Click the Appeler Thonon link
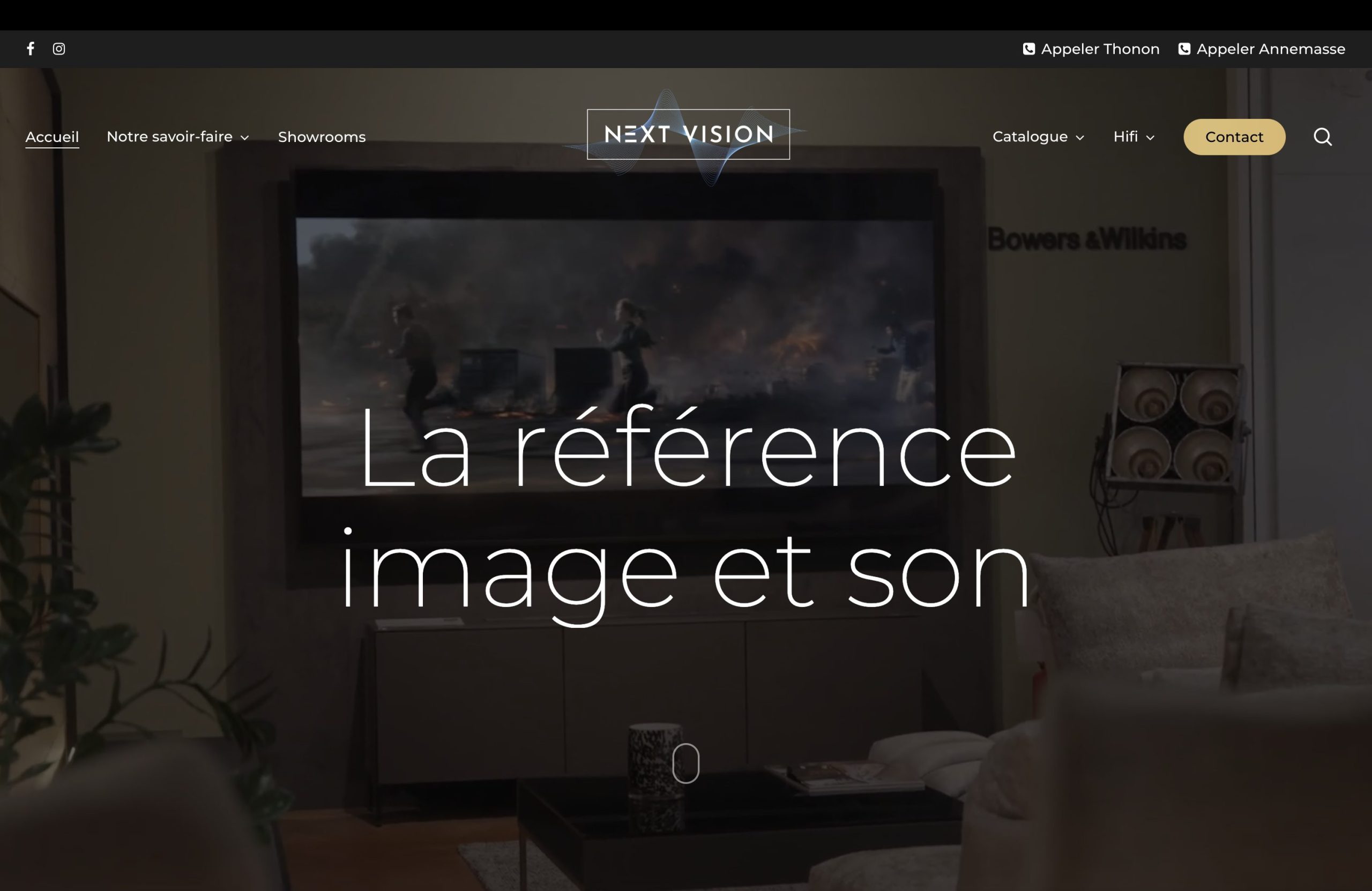The width and height of the screenshot is (1372, 891). tap(1100, 49)
